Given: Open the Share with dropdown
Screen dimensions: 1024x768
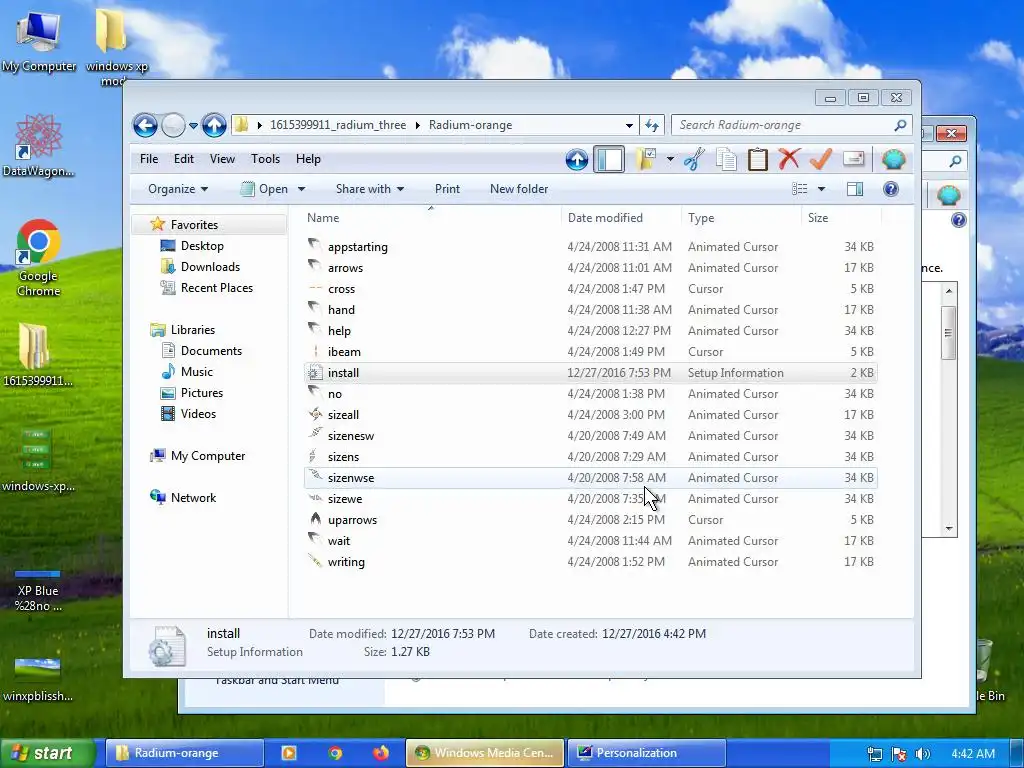Looking at the screenshot, I should pos(370,189).
